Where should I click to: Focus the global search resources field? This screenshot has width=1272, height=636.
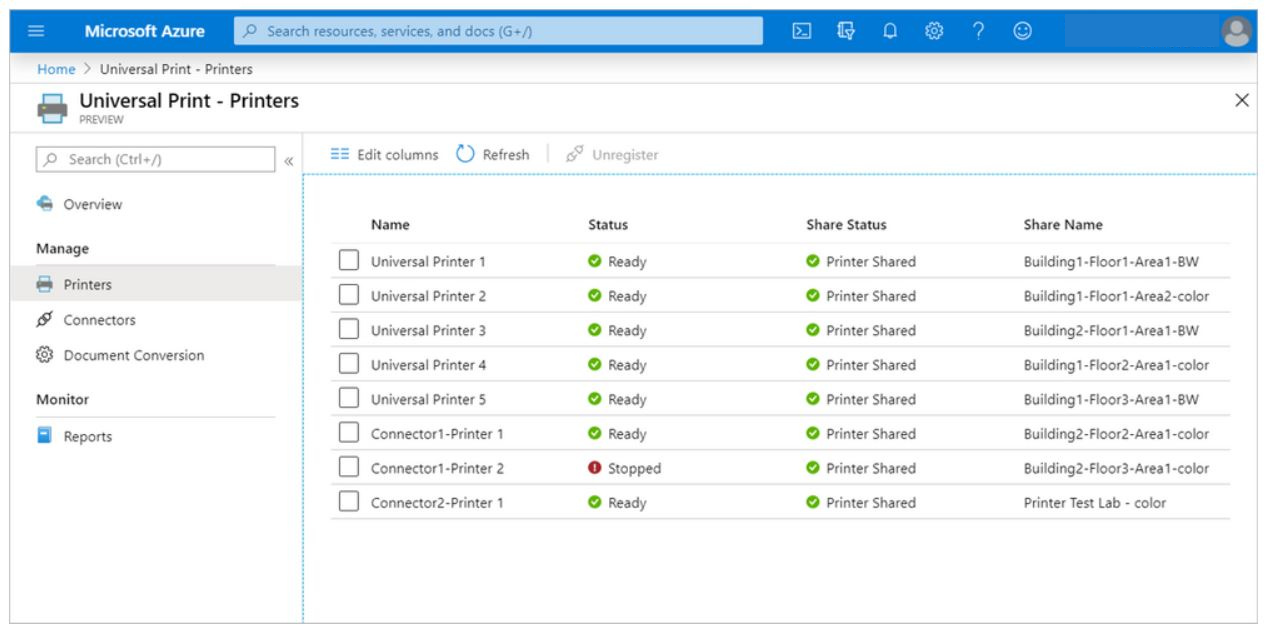[x=498, y=31]
